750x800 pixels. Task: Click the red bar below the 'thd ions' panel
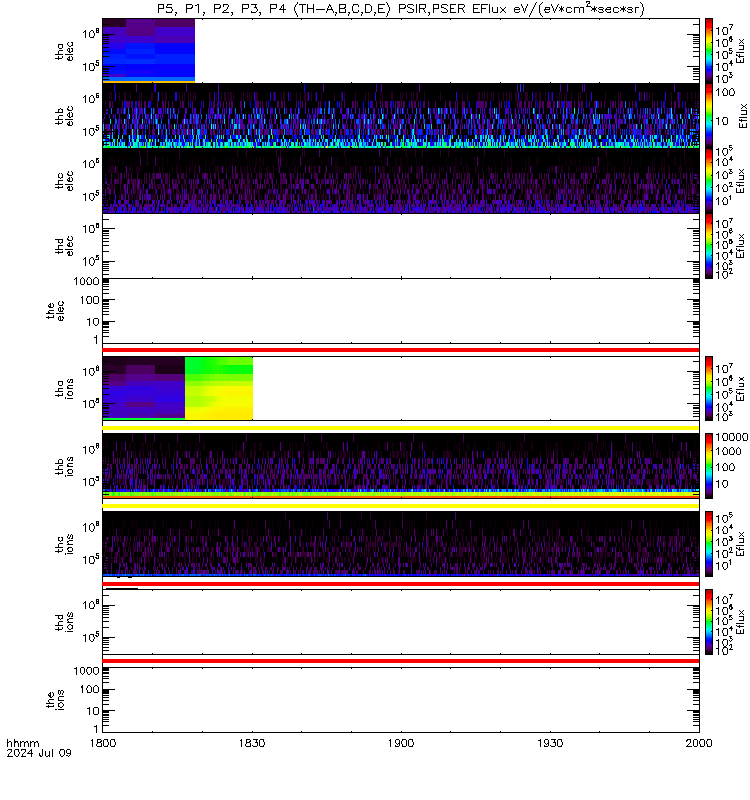[x=401, y=661]
